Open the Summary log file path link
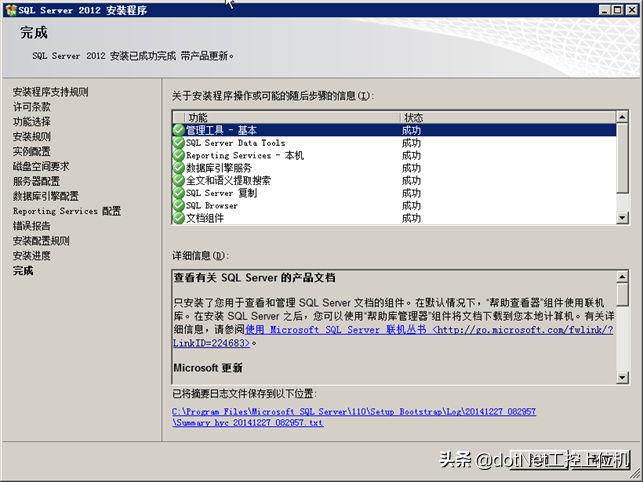Screen dimensions: 643x482 354,417
